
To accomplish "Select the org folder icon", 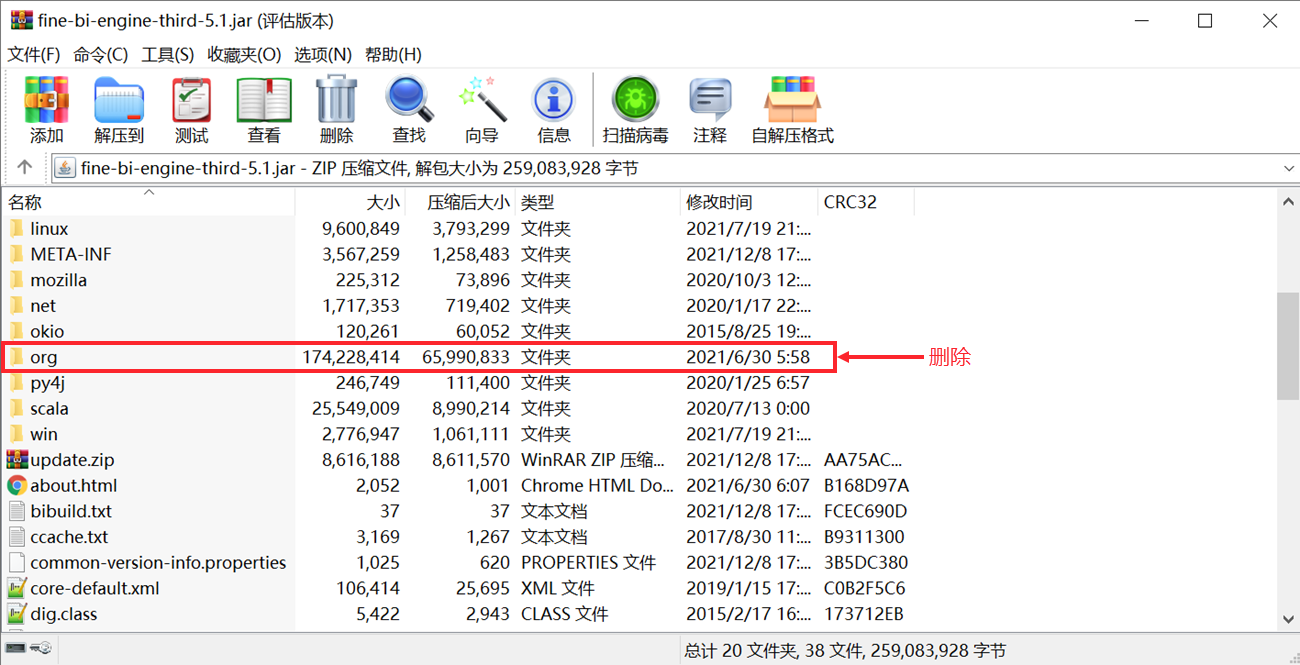I will [x=17, y=357].
